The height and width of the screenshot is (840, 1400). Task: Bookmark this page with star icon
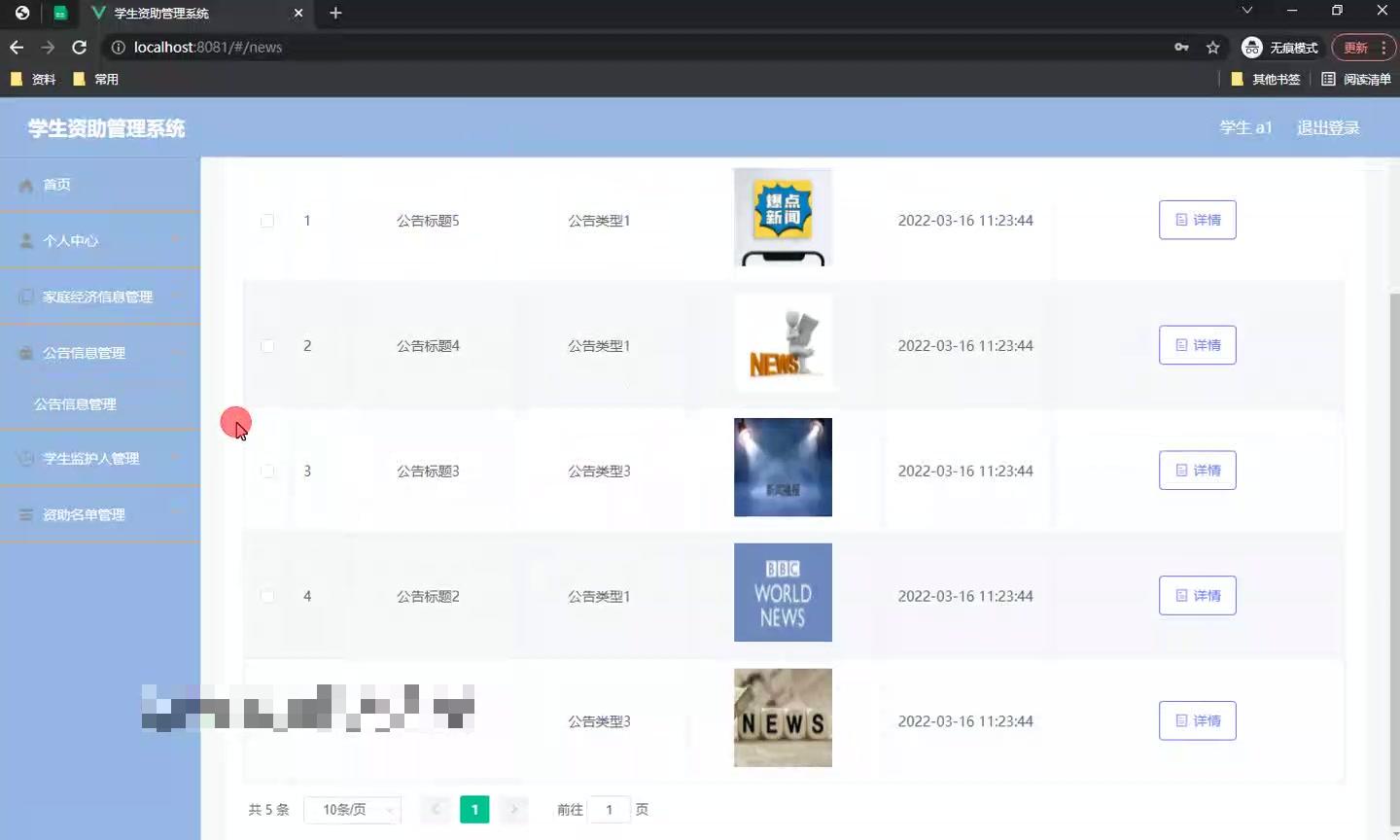pyautogui.click(x=1212, y=47)
